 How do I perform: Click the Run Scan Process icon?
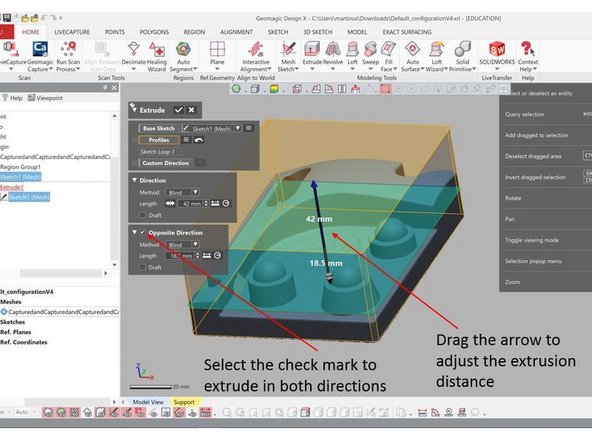(68, 56)
